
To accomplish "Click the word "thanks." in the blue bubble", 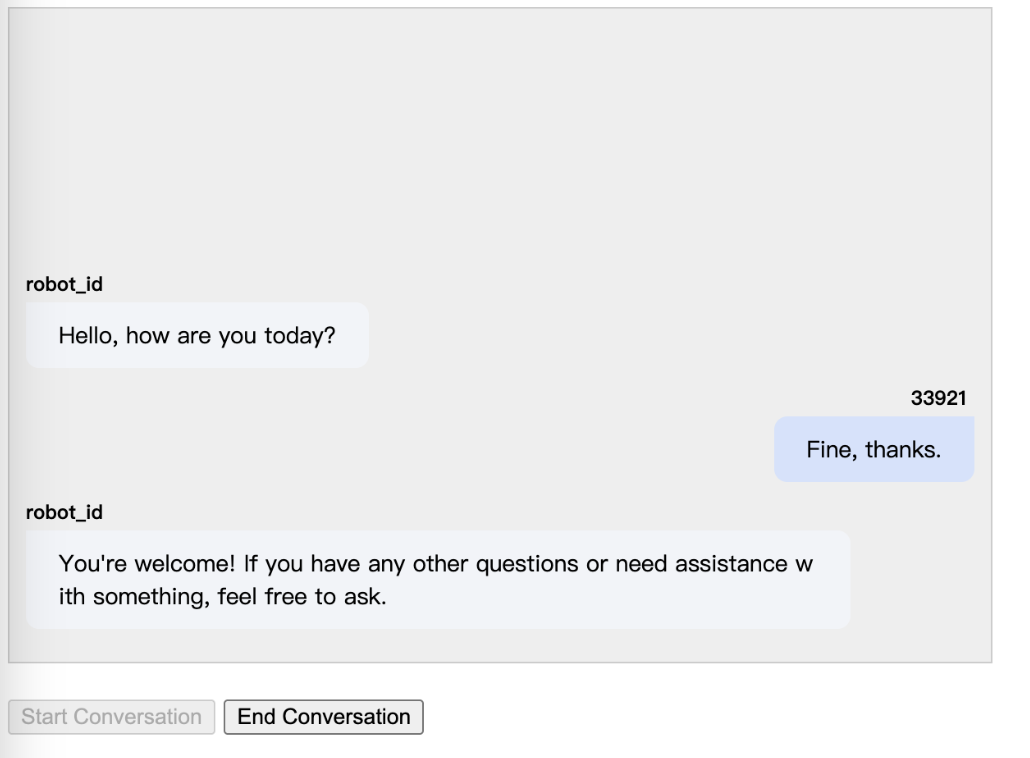I will pos(903,450).
